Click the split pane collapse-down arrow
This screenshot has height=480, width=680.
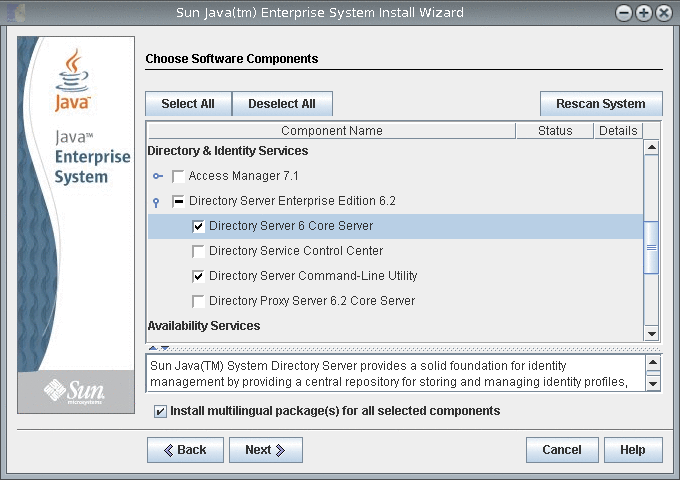click(165, 348)
